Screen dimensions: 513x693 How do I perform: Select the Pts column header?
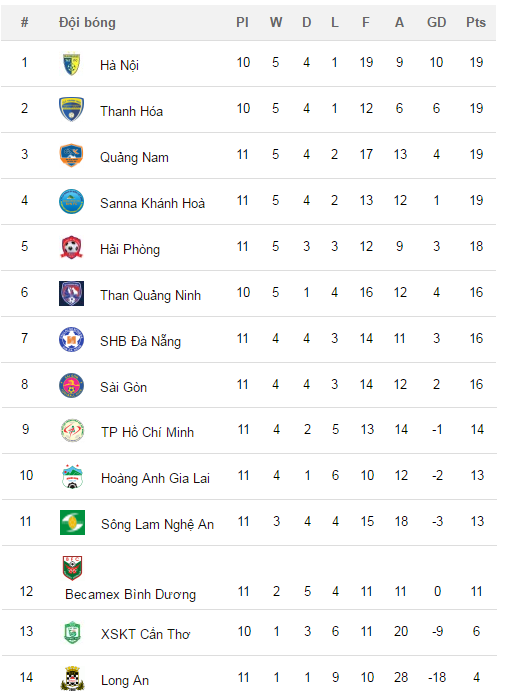pos(476,22)
